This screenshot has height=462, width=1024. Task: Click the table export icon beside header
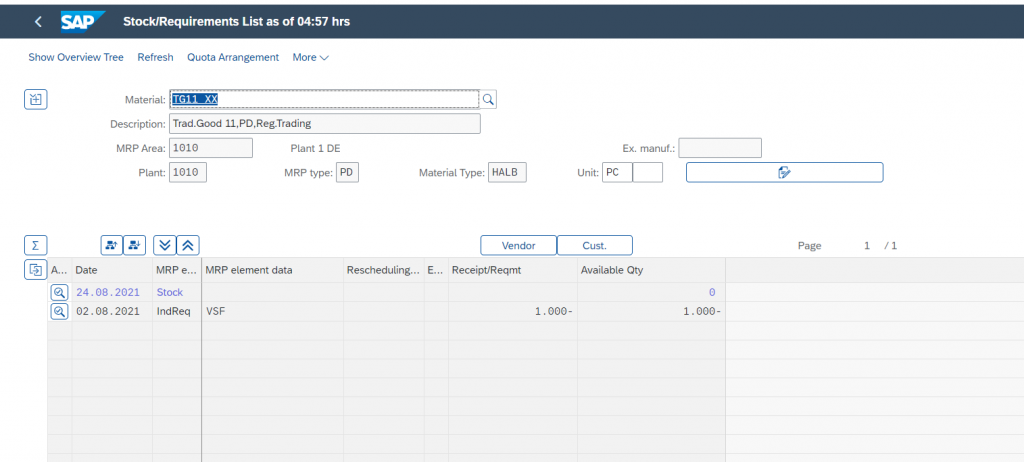pyautogui.click(x=35, y=269)
